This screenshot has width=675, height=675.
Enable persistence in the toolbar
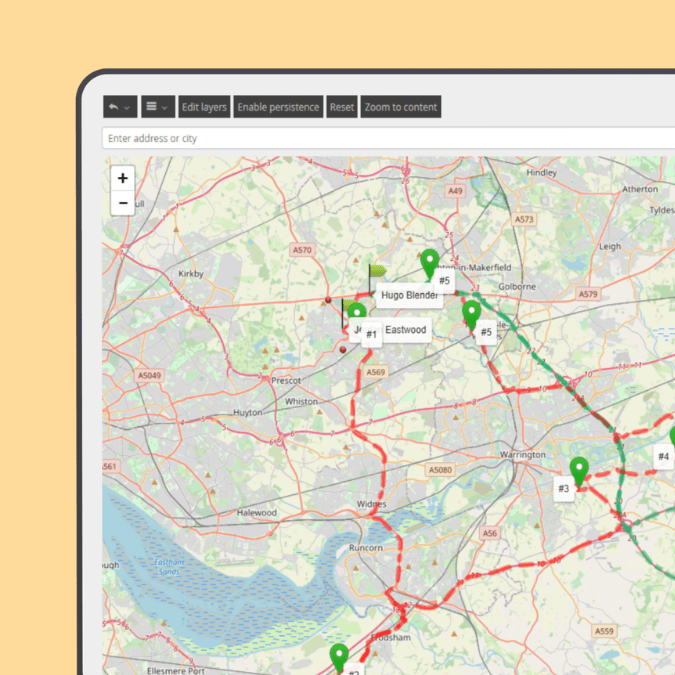click(278, 107)
